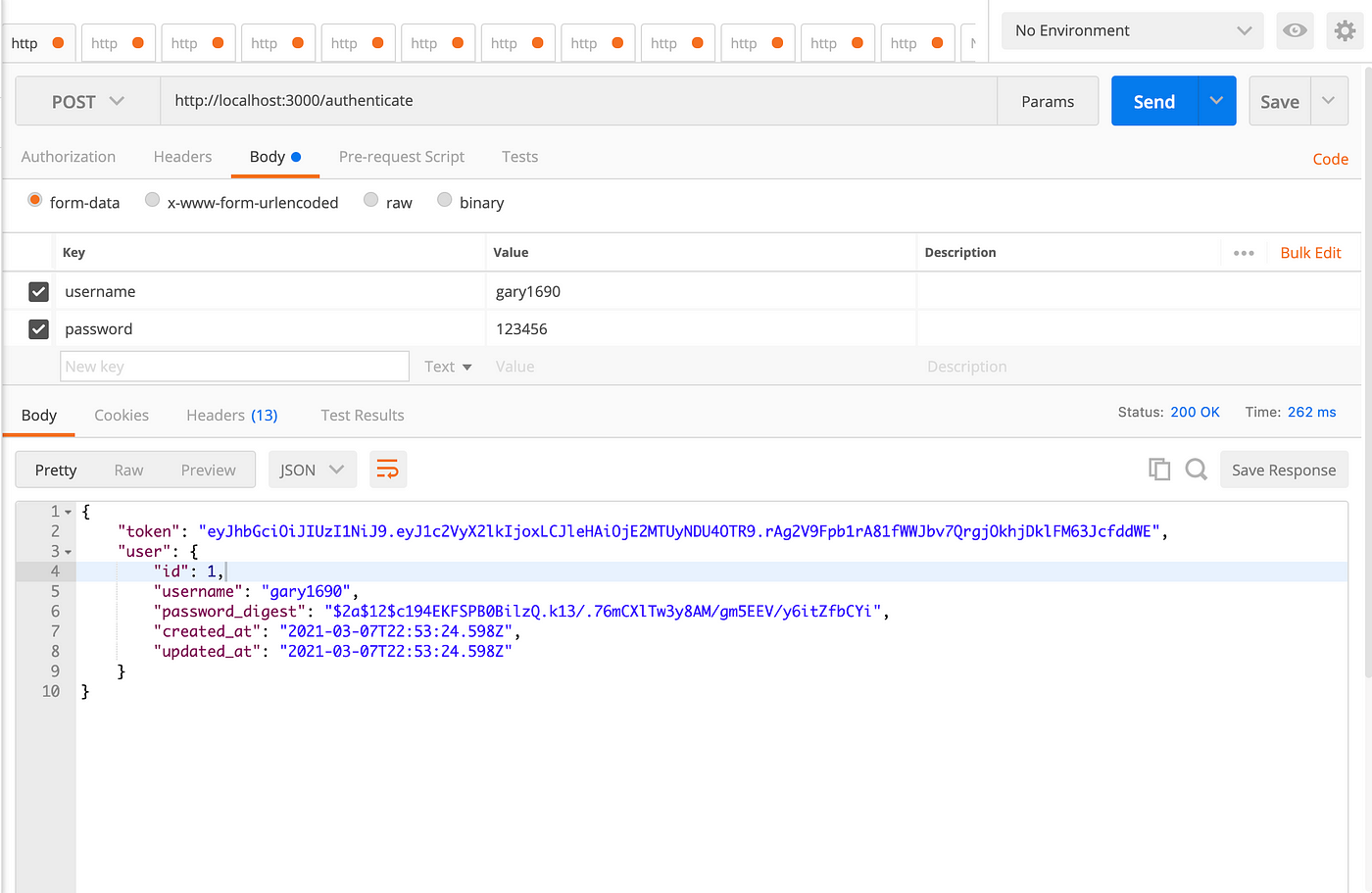This screenshot has height=893, width=1372.
Task: Open the response Cookies tab
Action: coord(122,416)
